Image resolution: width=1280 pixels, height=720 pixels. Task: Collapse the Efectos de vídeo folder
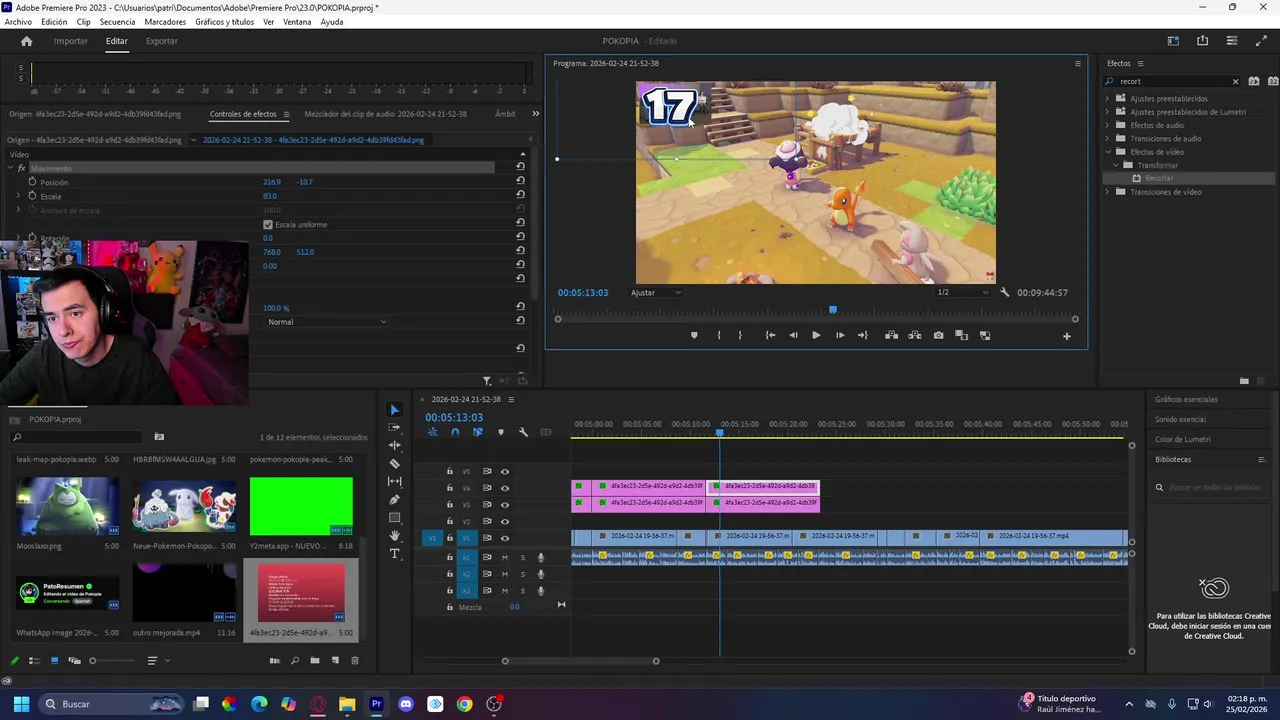(1107, 152)
